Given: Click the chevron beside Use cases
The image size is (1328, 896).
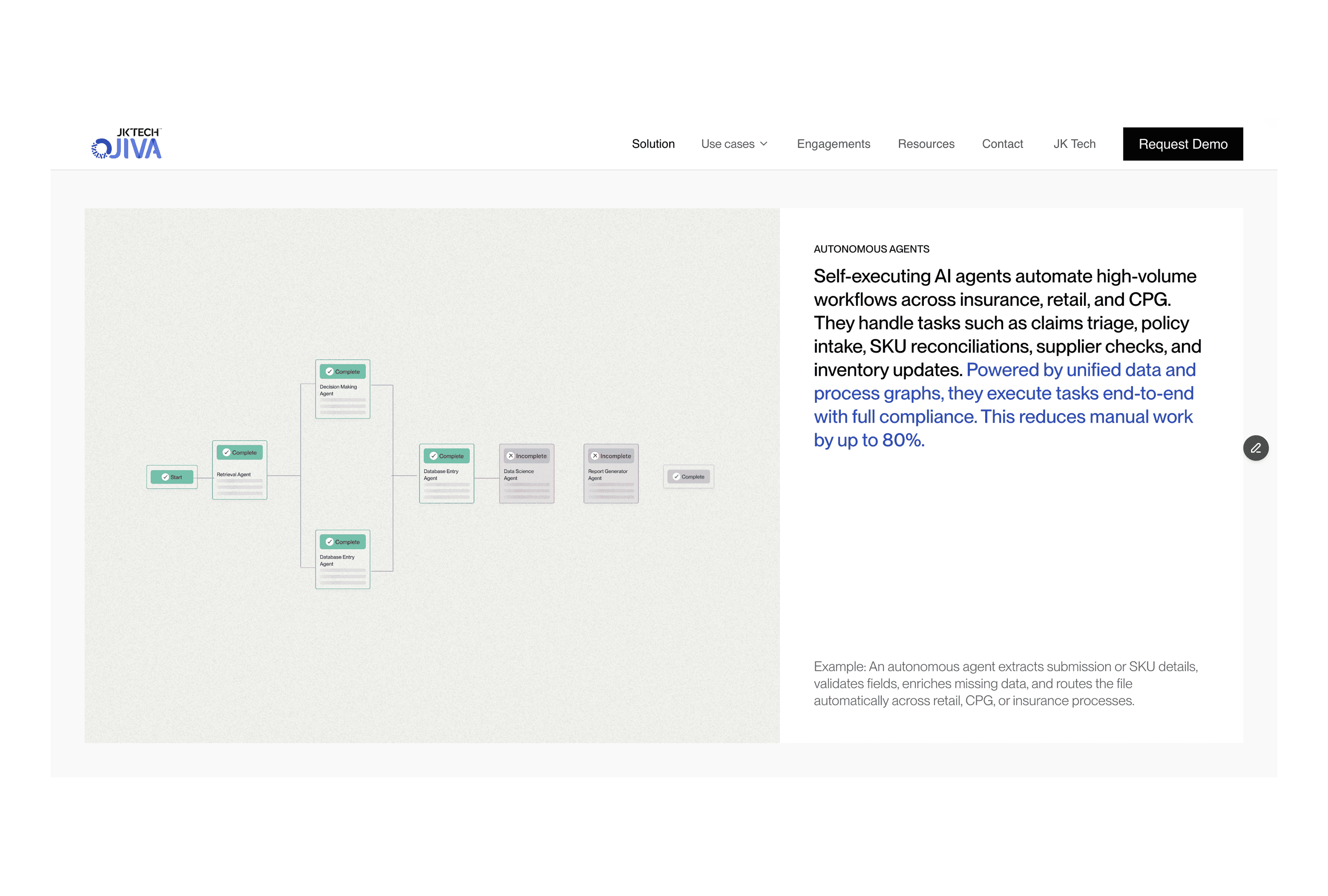Looking at the screenshot, I should click(x=764, y=144).
